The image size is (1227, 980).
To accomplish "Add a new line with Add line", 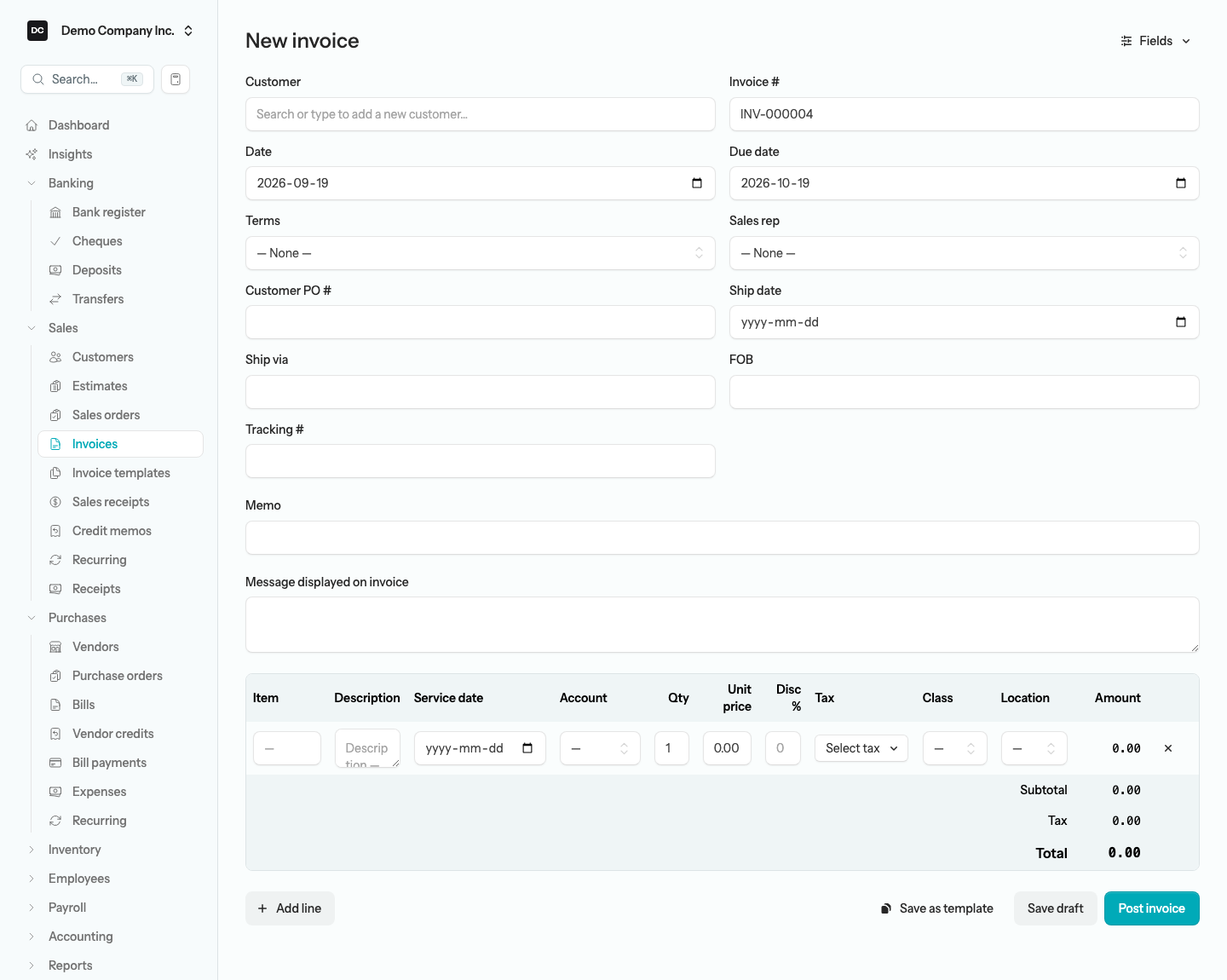I will [x=290, y=908].
